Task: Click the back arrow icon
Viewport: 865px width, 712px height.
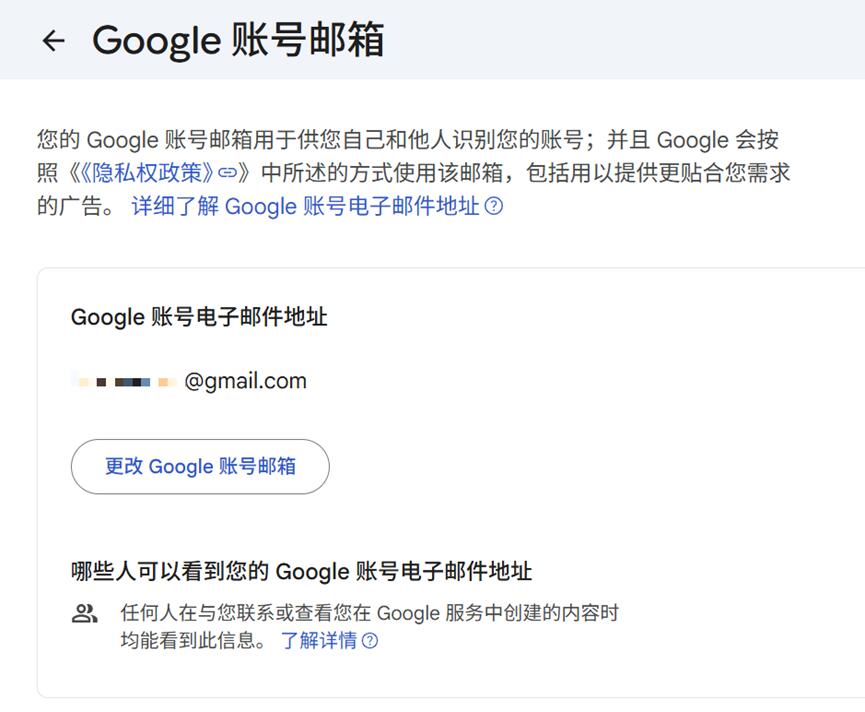Action: (53, 40)
